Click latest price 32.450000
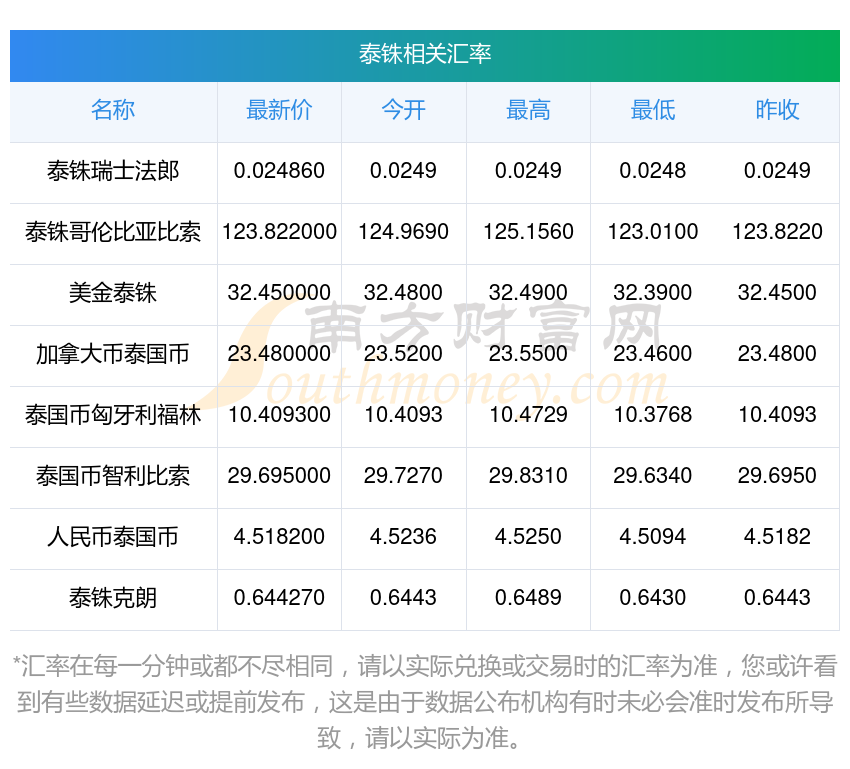Viewport: 850px width, 769px height. coord(279,293)
